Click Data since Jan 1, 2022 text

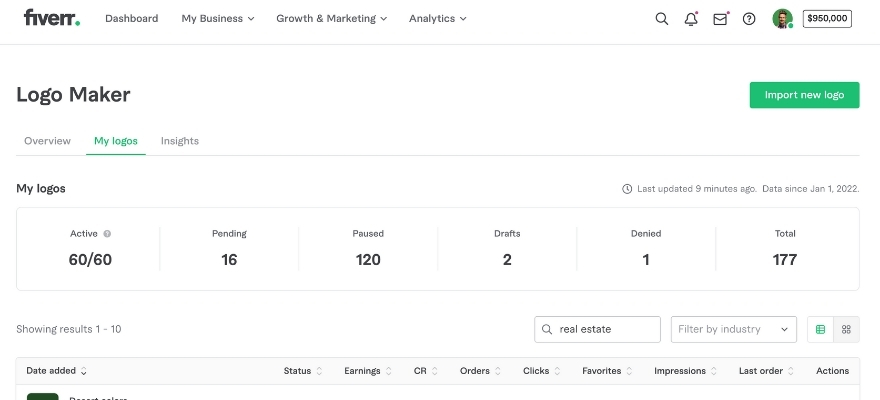(810, 189)
